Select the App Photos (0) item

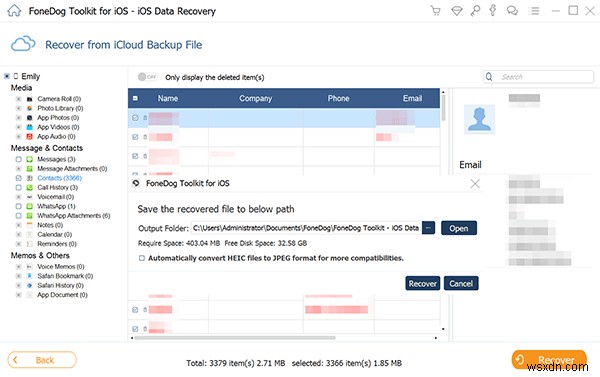point(58,118)
